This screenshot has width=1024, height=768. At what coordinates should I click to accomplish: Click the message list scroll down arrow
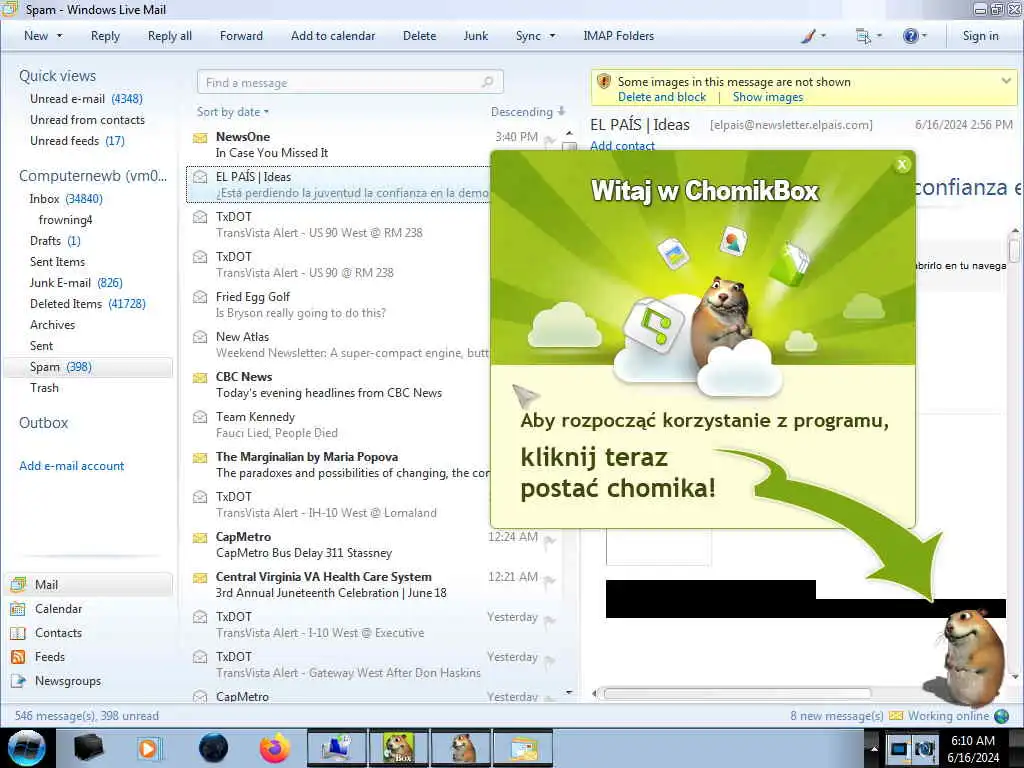tap(569, 693)
